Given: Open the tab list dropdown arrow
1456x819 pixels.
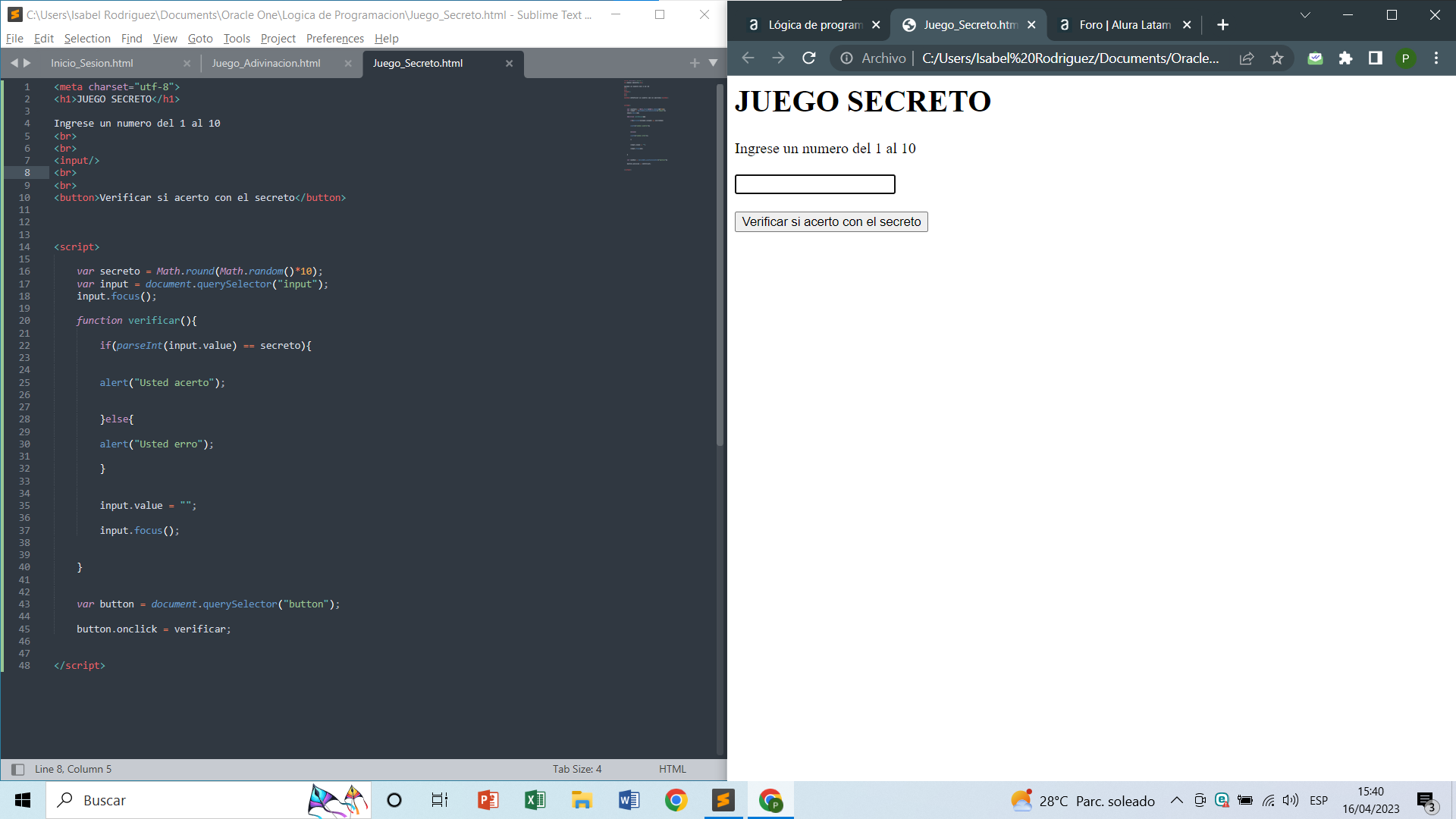Looking at the screenshot, I should click(713, 63).
